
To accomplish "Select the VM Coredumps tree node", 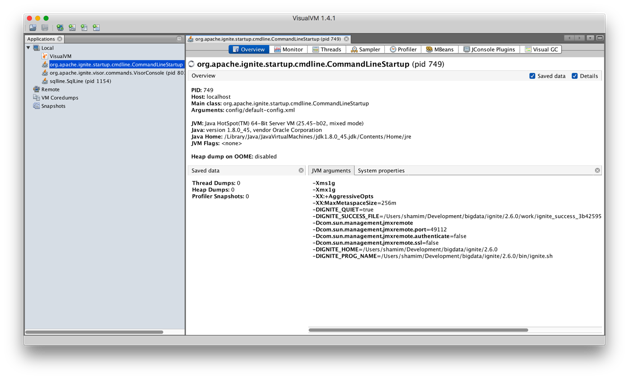I will coord(60,98).
